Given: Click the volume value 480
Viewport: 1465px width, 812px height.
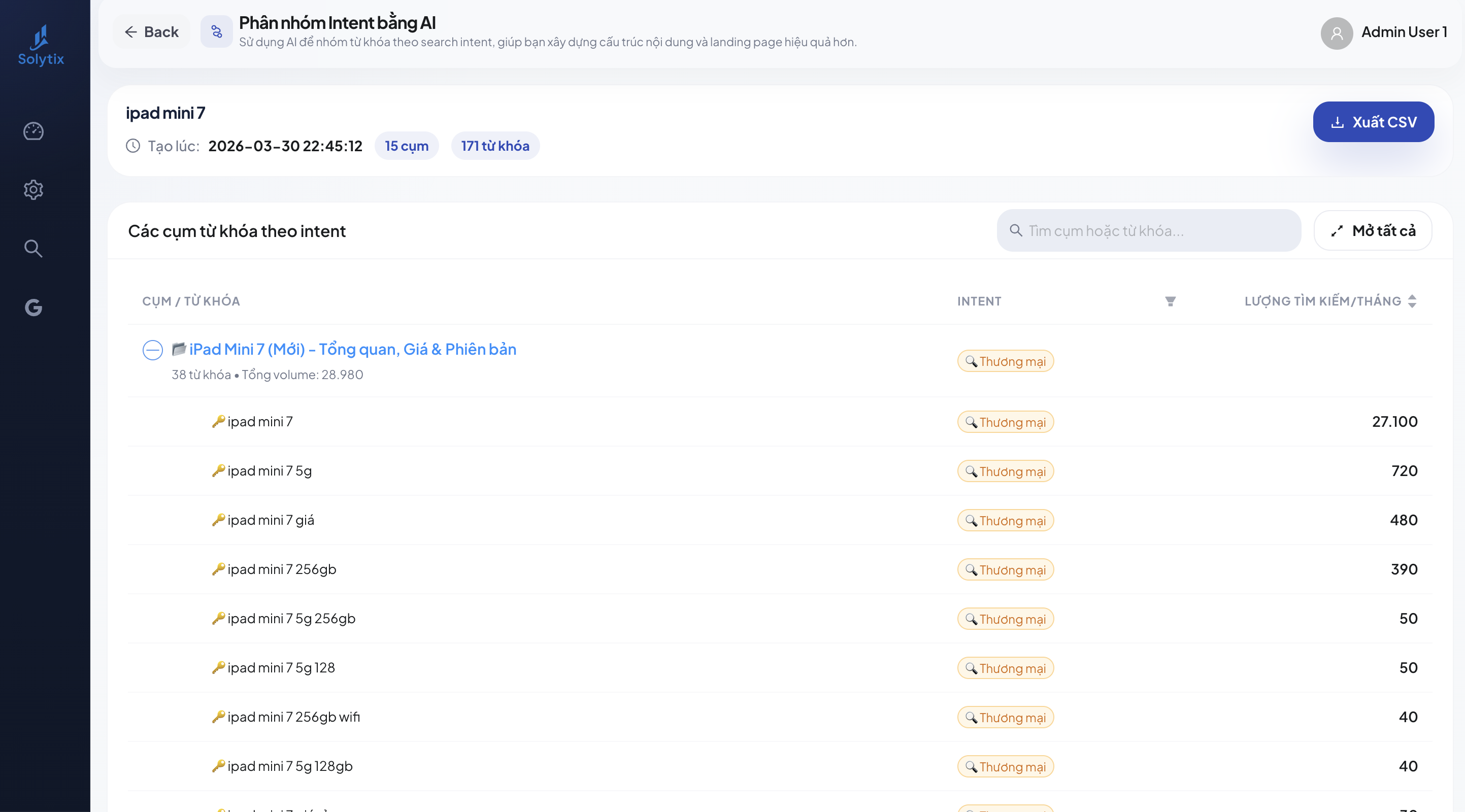Looking at the screenshot, I should coord(1404,520).
